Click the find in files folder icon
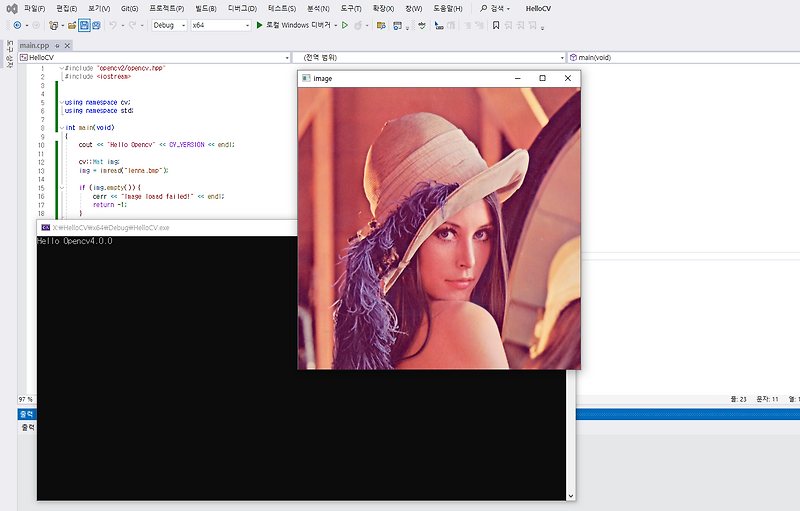 [x=381, y=25]
